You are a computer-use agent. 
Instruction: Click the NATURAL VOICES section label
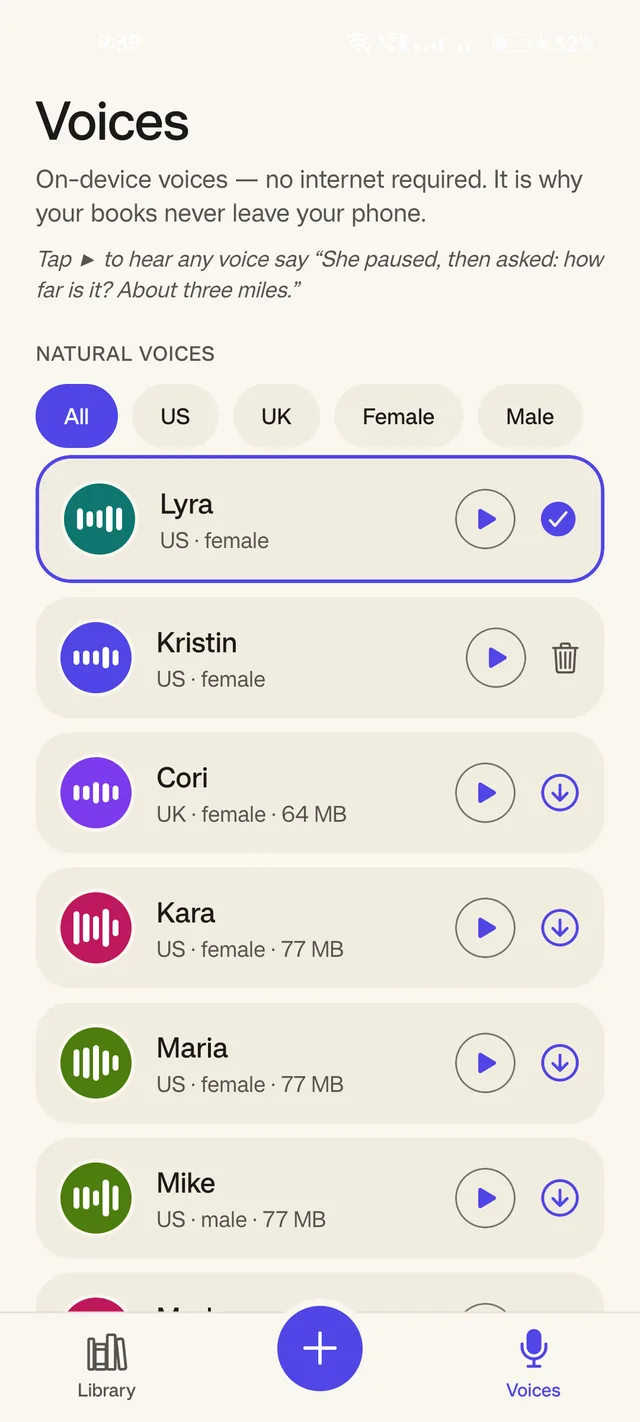click(x=125, y=354)
